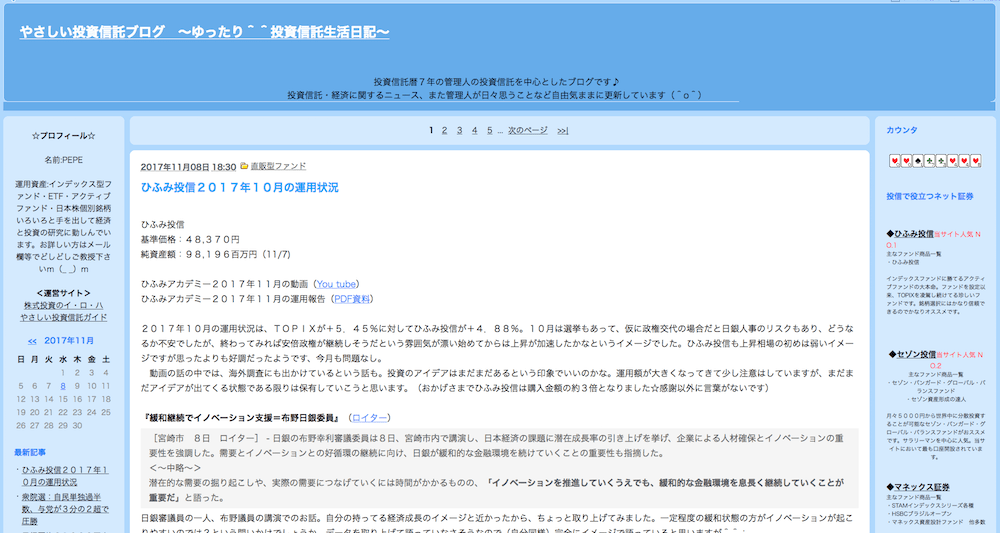This screenshot has width=1000, height=533.
Task: Open the blog title link in header
Action: pyautogui.click(x=204, y=33)
